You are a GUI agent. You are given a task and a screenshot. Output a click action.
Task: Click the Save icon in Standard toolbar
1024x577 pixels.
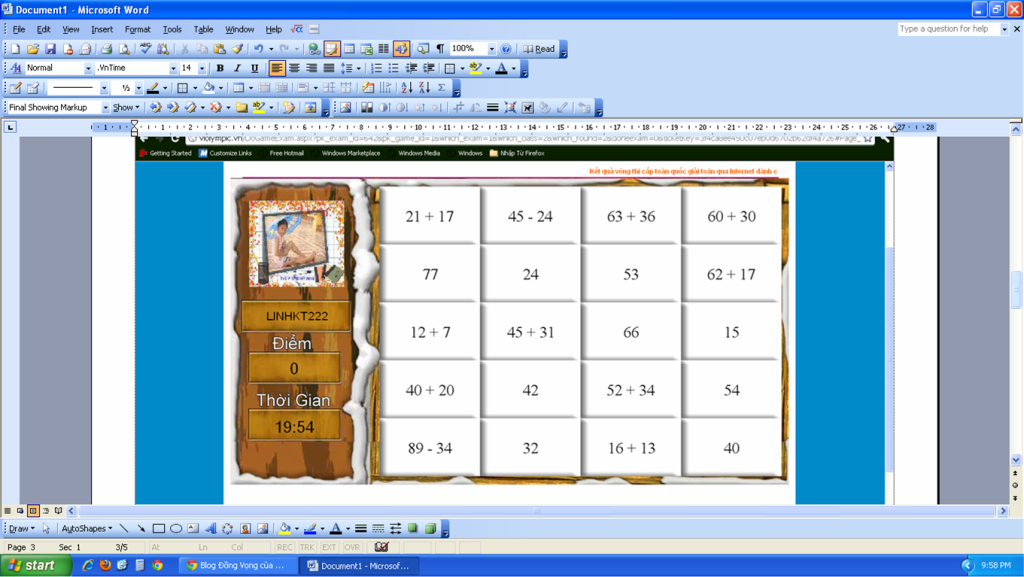click(x=50, y=49)
